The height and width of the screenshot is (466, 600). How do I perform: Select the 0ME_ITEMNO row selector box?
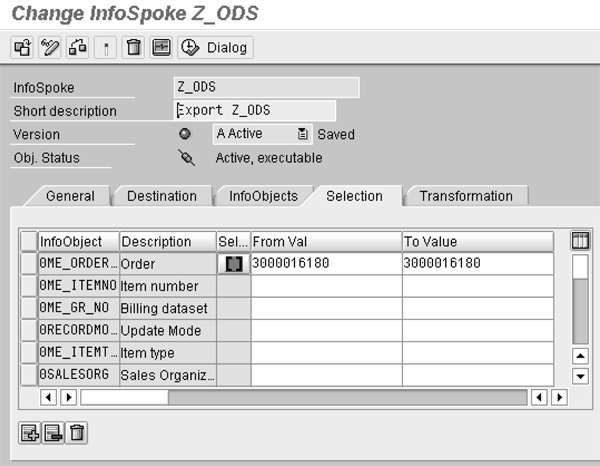29,286
